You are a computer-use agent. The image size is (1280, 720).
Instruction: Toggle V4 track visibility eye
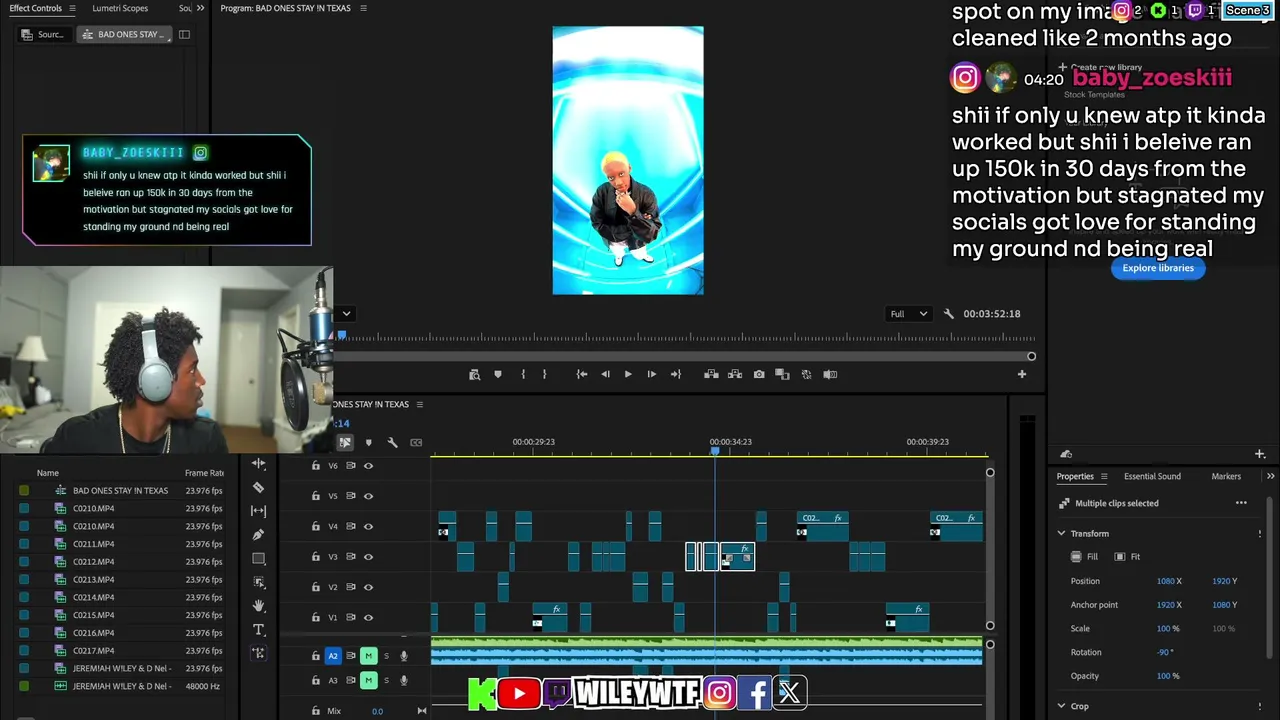tap(368, 526)
